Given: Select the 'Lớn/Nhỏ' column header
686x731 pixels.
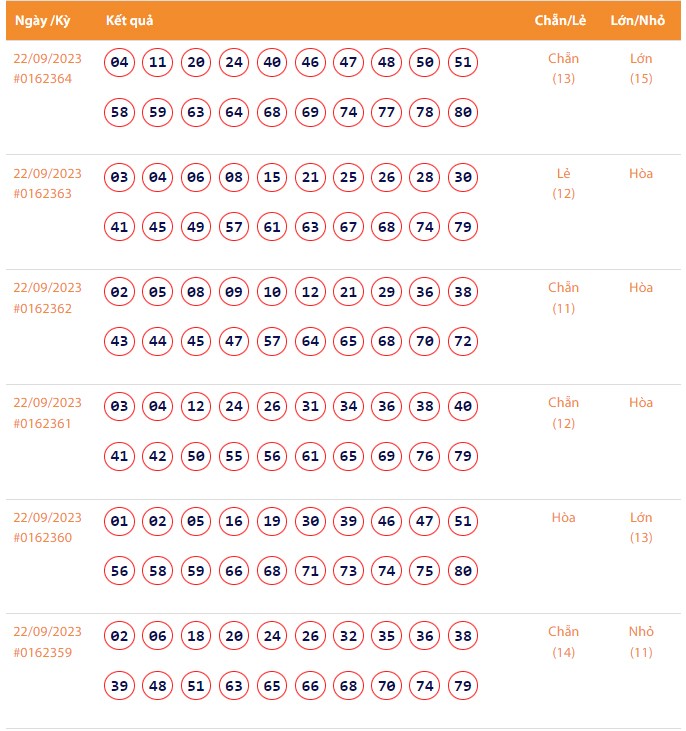Looking at the screenshot, I should [640, 20].
